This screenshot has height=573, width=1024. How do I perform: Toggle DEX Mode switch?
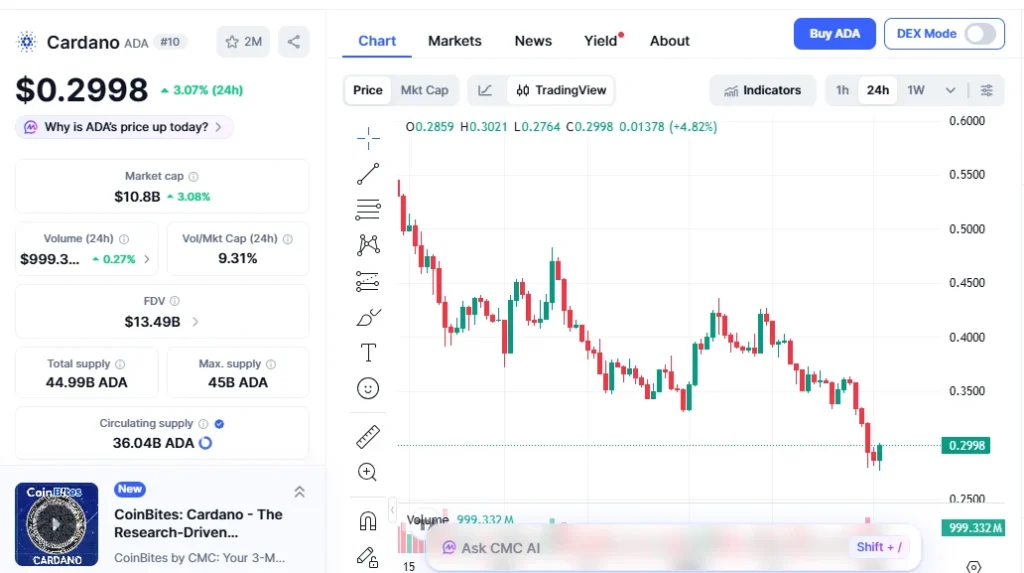(980, 34)
